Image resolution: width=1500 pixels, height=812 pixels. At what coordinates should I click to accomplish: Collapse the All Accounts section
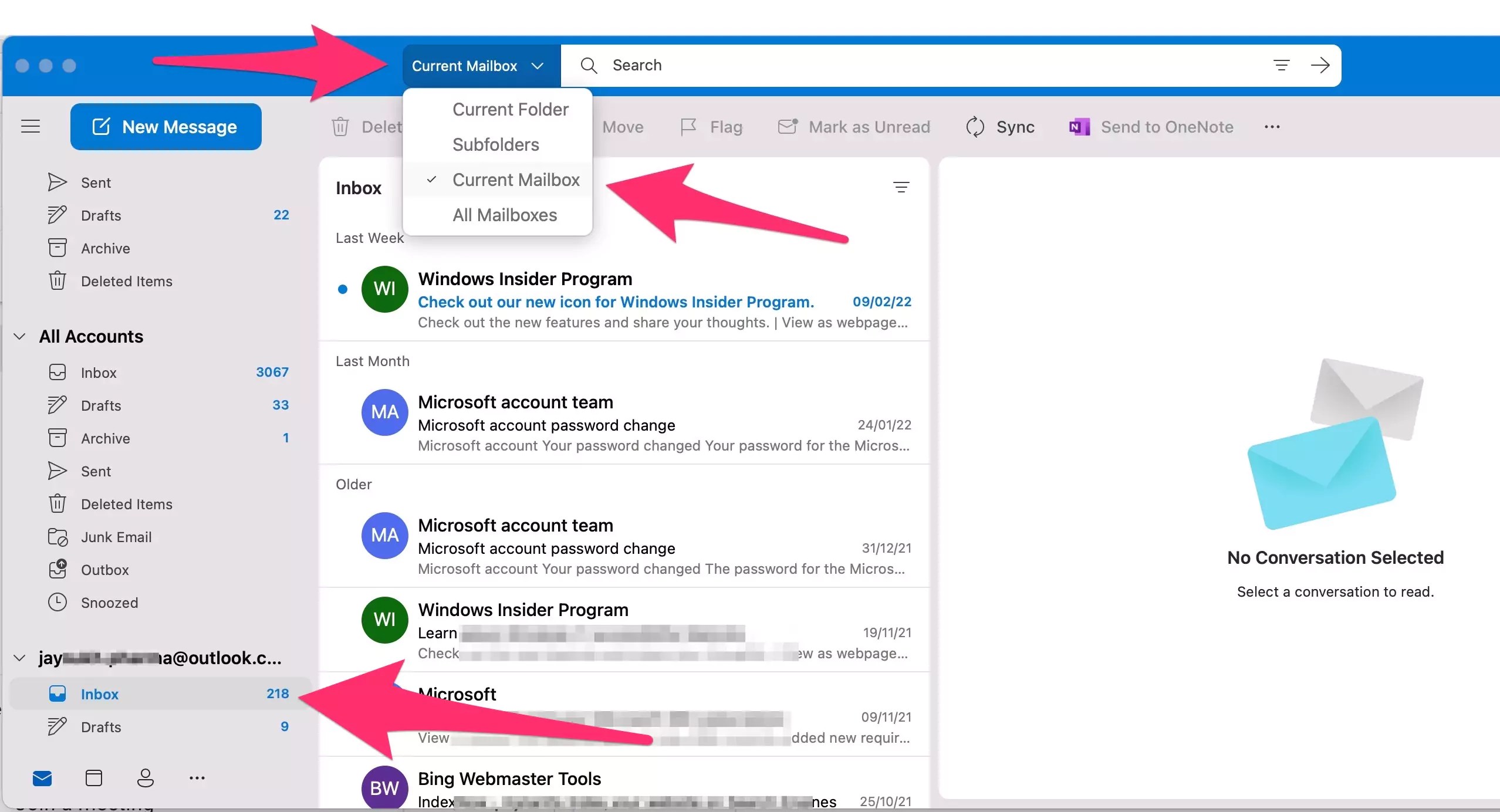(19, 336)
